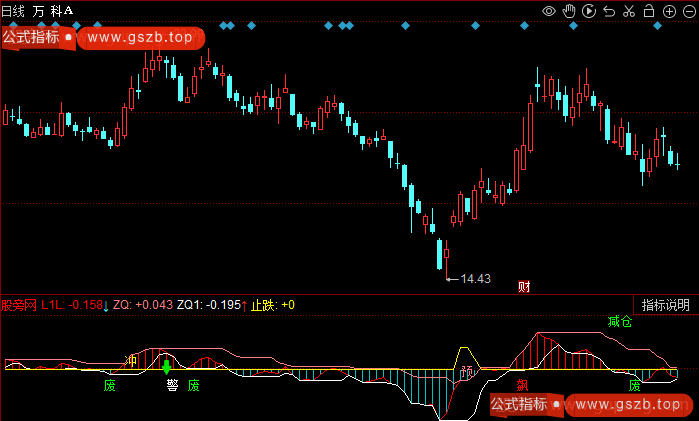Click the circular replay play icon
The width and height of the screenshot is (699, 421).
coord(589,11)
